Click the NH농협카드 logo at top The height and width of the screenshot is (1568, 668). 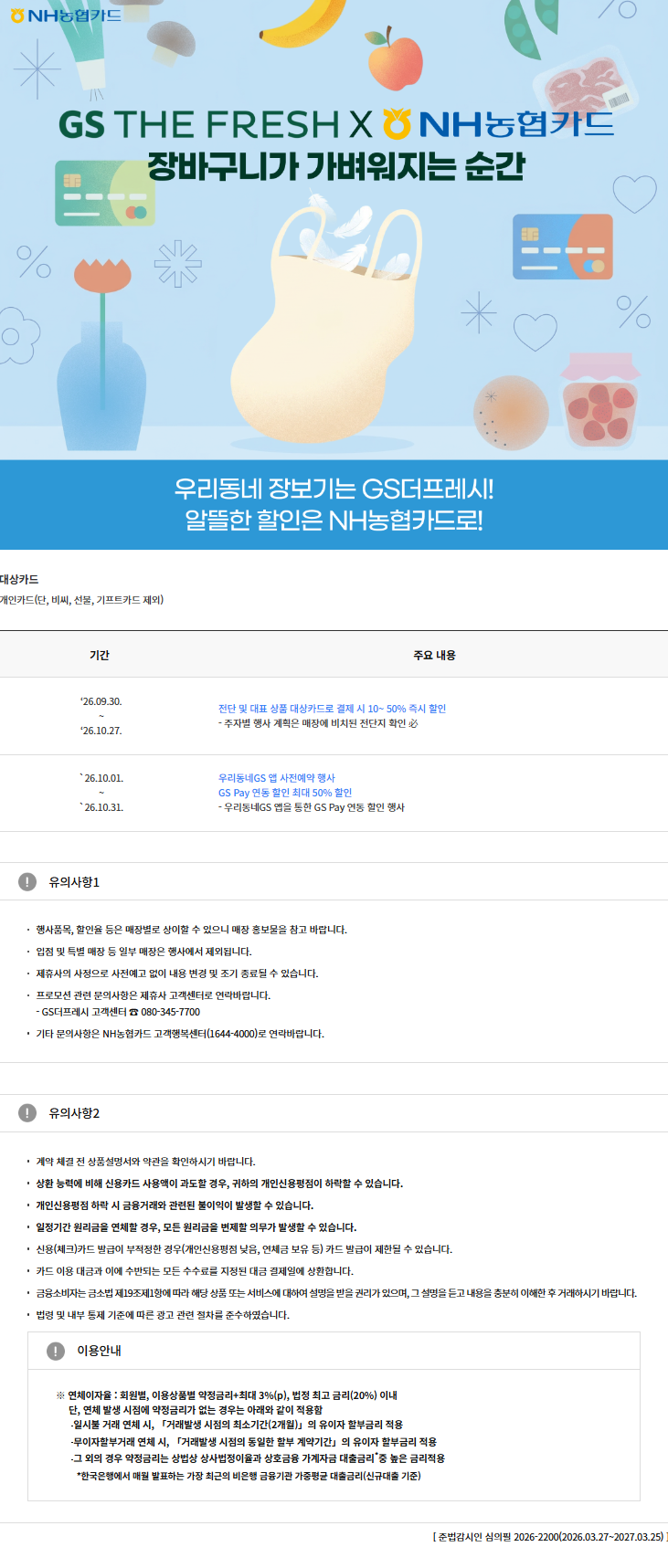(x=66, y=16)
